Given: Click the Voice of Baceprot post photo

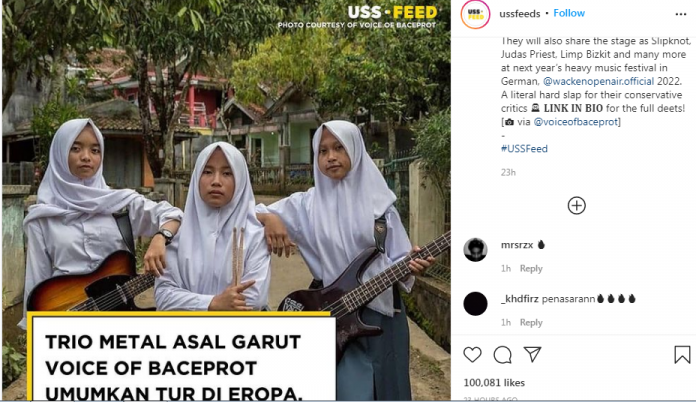Looking at the screenshot, I should (226, 201).
